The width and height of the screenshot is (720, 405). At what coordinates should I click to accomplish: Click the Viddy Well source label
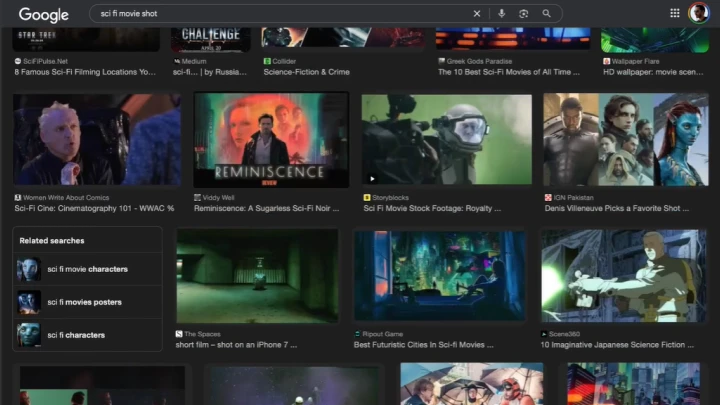click(x=214, y=197)
